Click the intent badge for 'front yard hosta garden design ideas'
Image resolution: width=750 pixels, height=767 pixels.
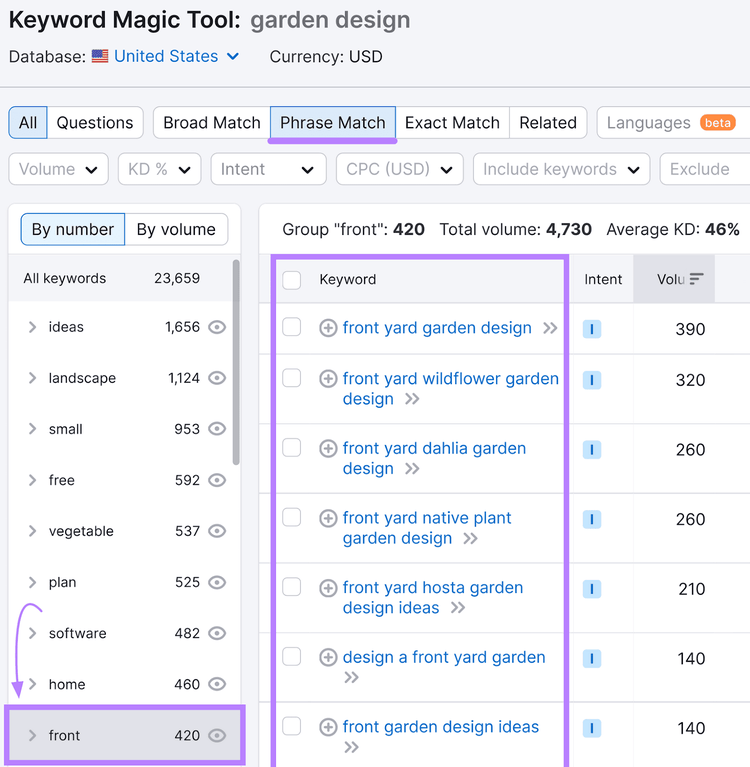(x=591, y=589)
